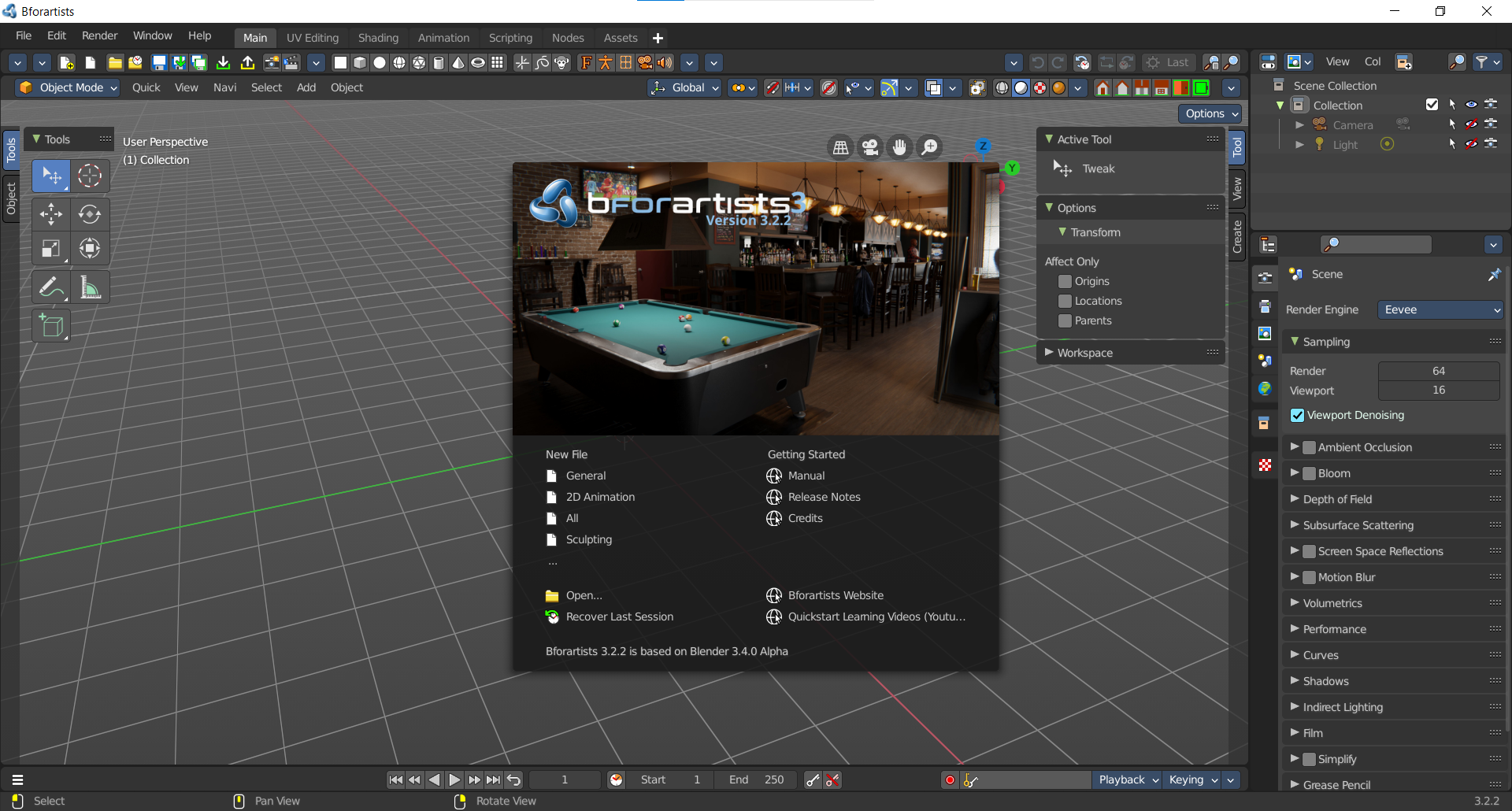This screenshot has width=1512, height=811.
Task: Toggle camera view in viewport gizmo
Action: [x=870, y=147]
